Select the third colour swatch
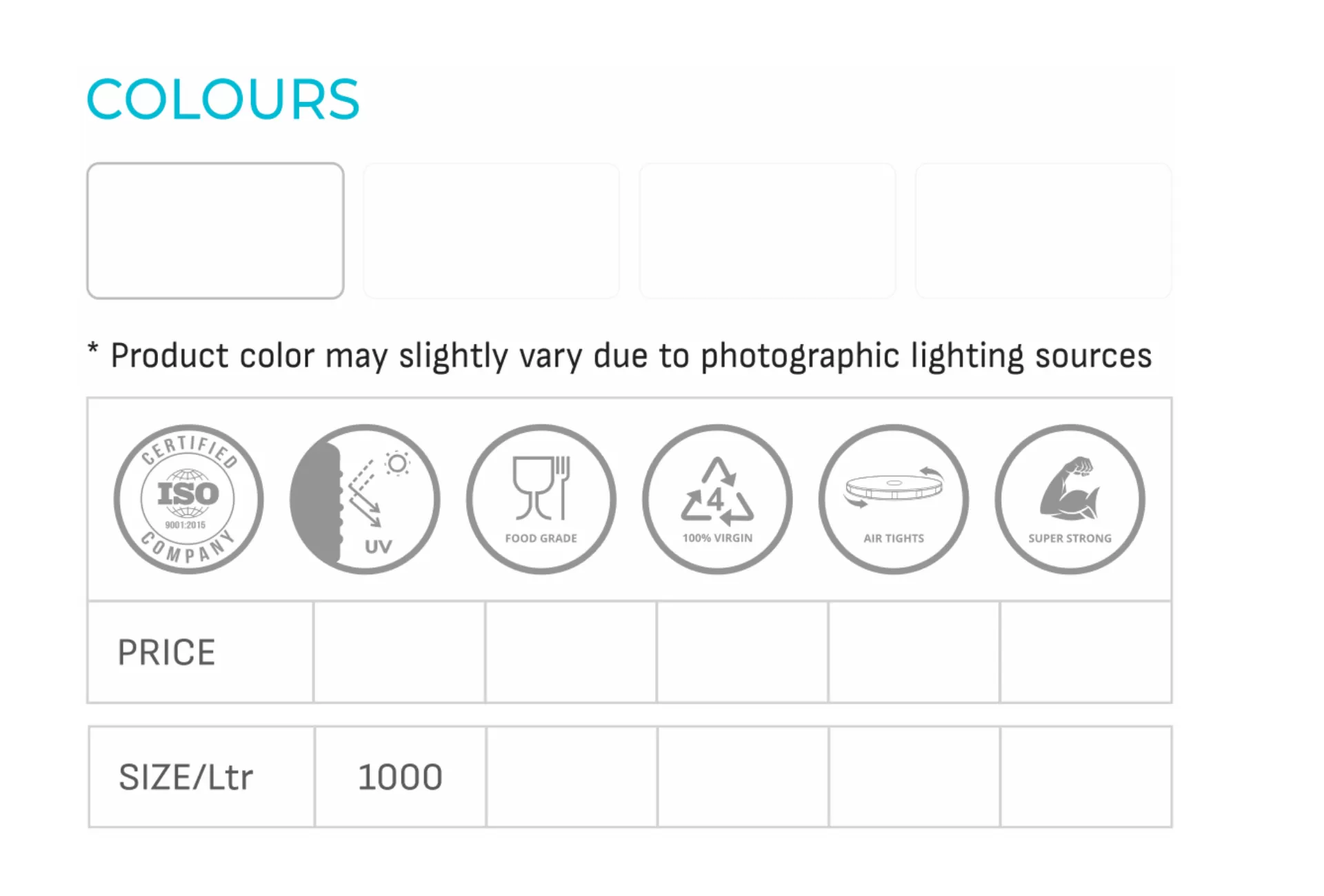Image resolution: width=1324 pixels, height=896 pixels. pyautogui.click(x=768, y=231)
